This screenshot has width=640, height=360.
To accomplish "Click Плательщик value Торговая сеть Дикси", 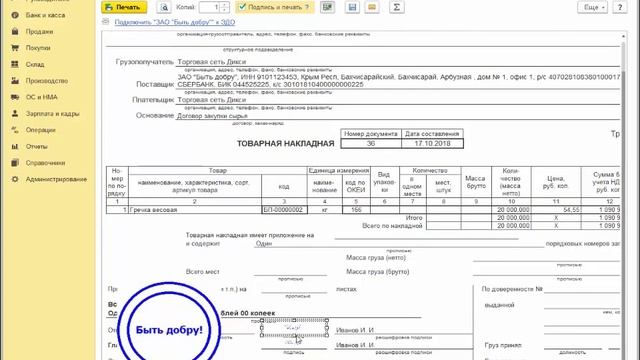I will (211, 100).
